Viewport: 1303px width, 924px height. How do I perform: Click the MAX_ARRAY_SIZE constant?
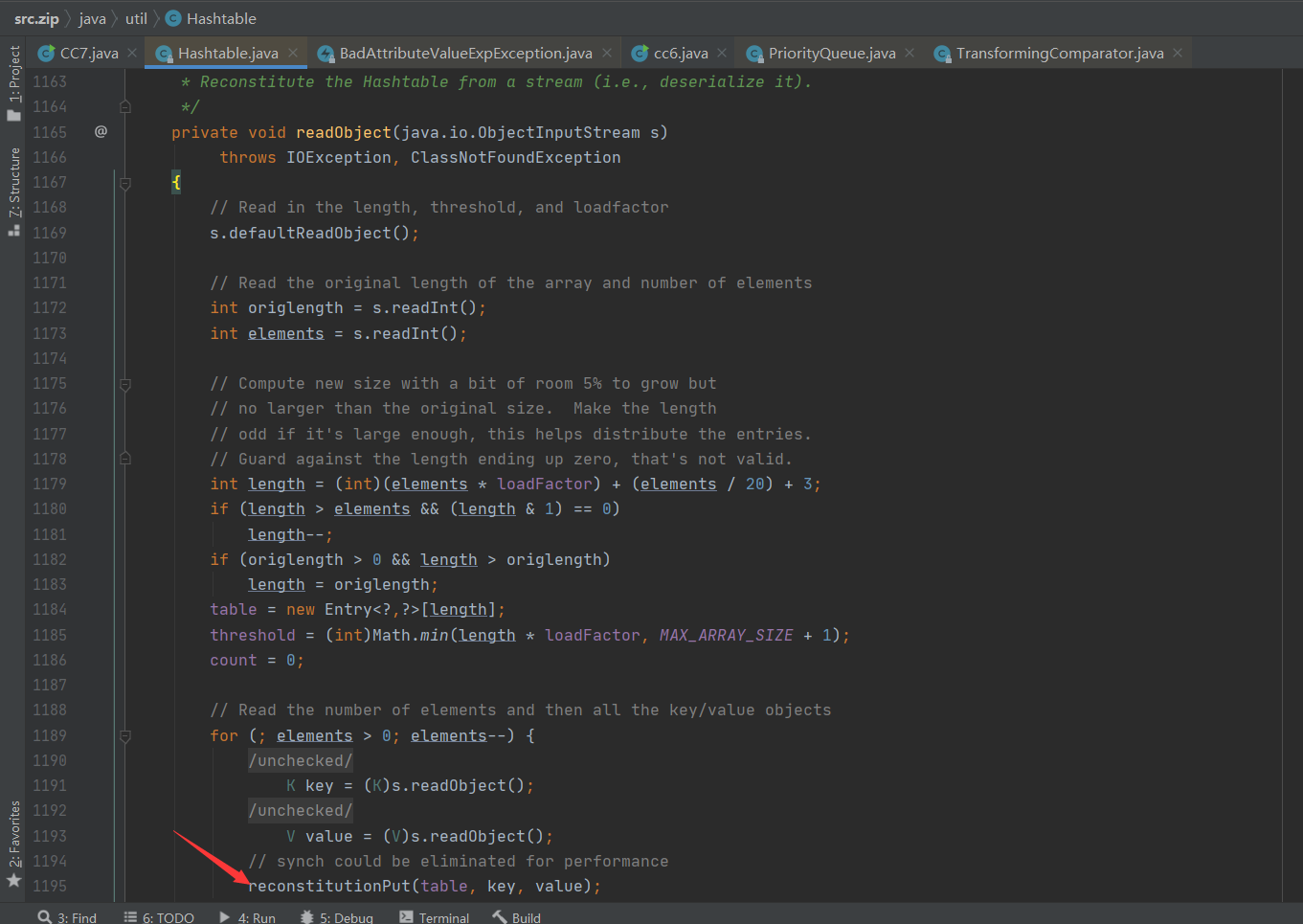click(x=727, y=635)
